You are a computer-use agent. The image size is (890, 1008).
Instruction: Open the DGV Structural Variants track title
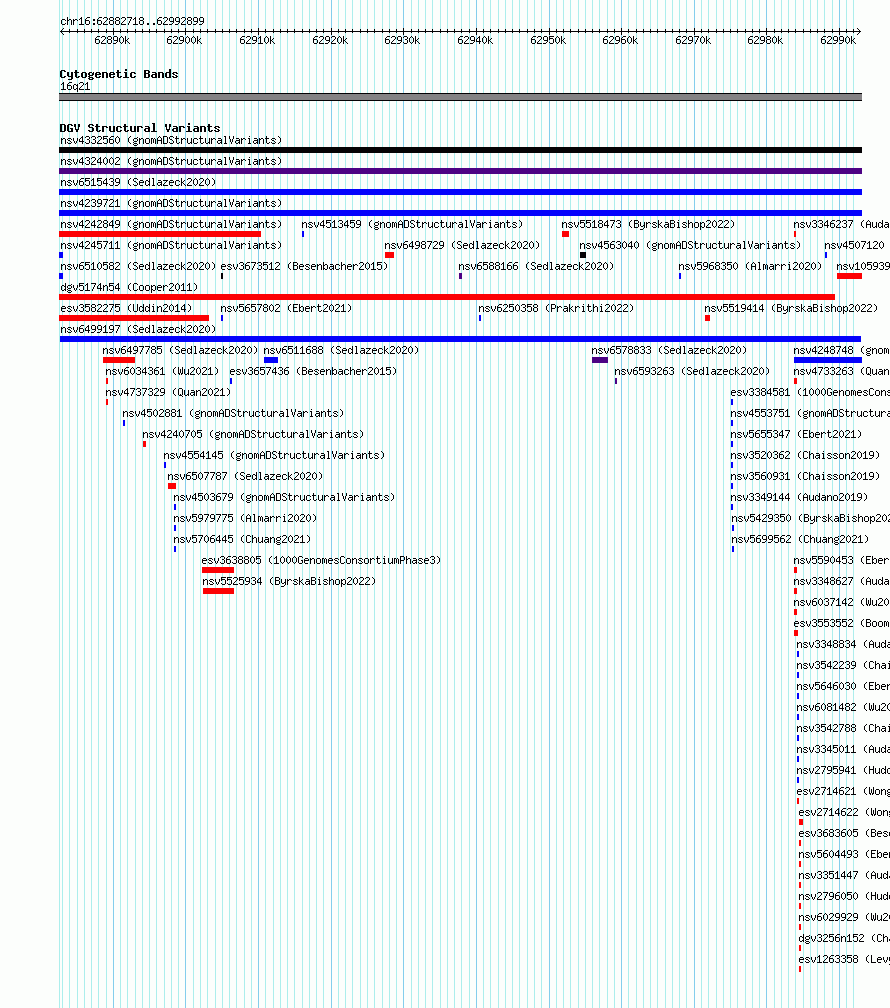pos(140,128)
